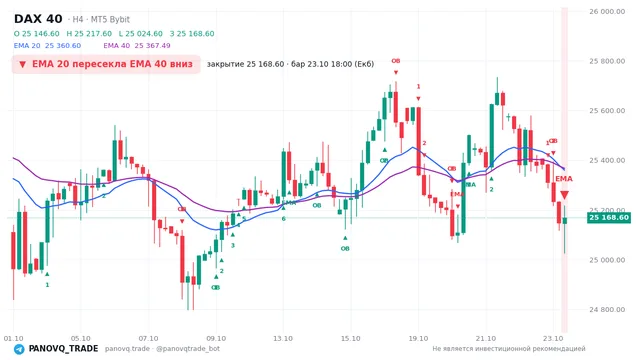Click the 05.10 date axis label
Image resolution: width=640 pixels, height=360 pixels.
(80, 338)
